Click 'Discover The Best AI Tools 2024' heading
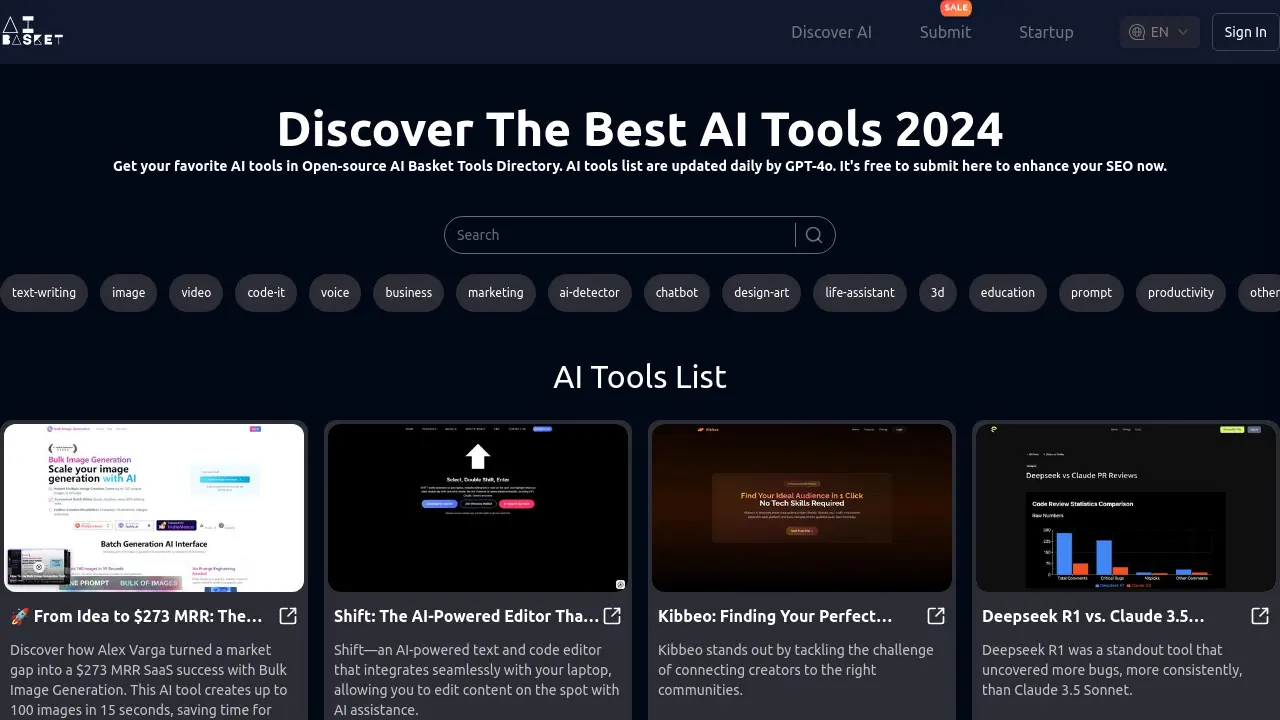The height and width of the screenshot is (720, 1280). pyautogui.click(x=640, y=129)
